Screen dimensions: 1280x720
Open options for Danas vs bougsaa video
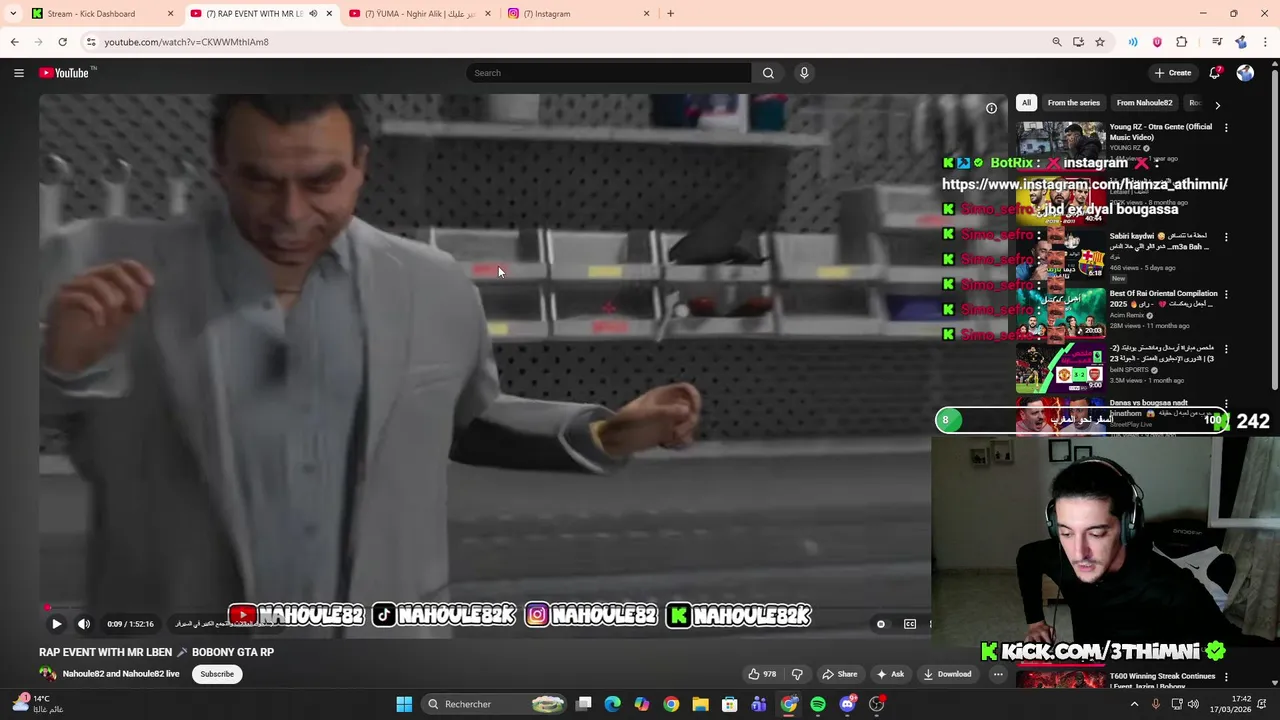[1226, 404]
